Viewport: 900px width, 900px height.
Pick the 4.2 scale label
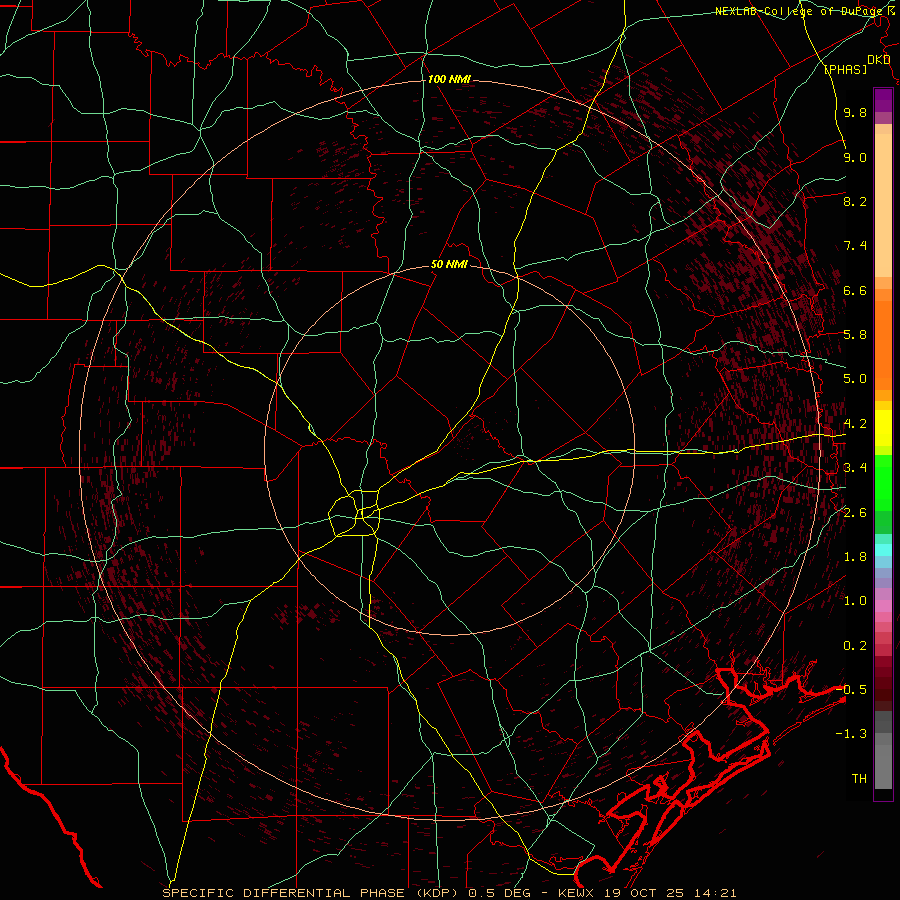coord(855,424)
